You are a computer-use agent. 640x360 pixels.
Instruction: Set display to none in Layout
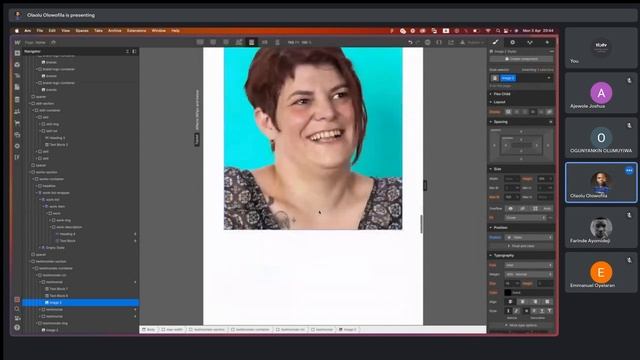(x=549, y=112)
